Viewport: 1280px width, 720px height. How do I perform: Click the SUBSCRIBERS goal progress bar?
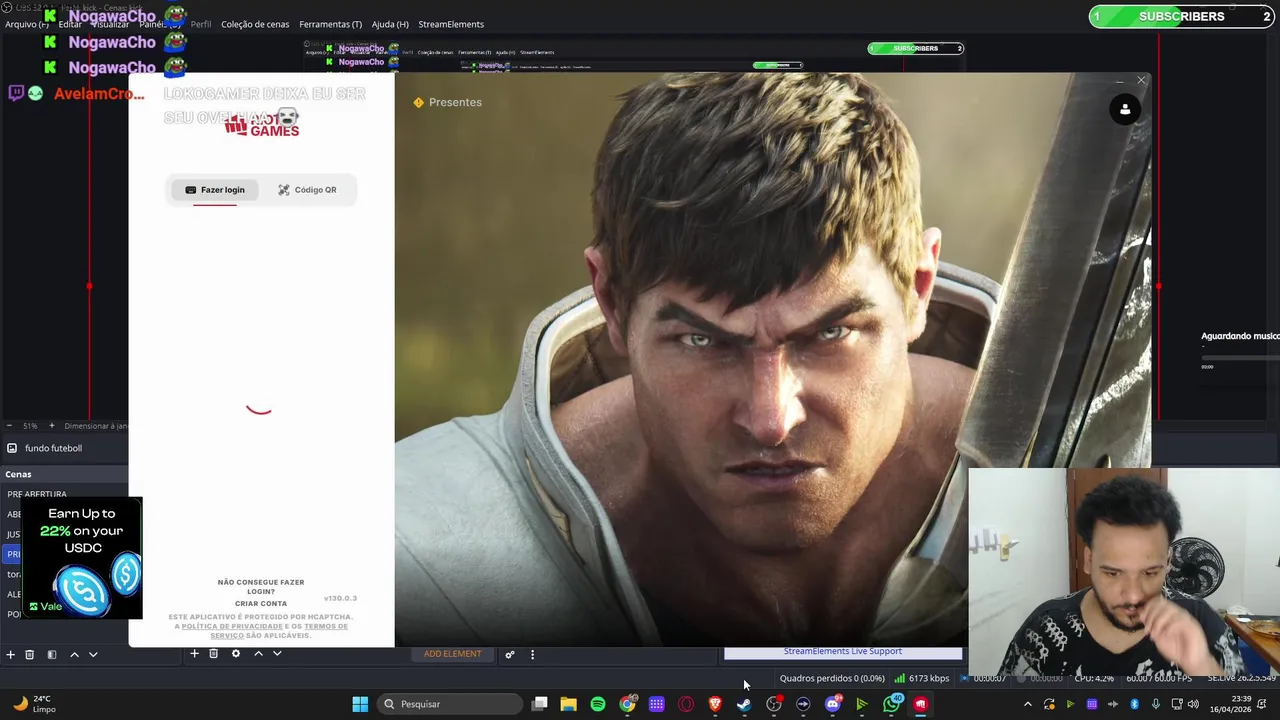[x=1181, y=16]
